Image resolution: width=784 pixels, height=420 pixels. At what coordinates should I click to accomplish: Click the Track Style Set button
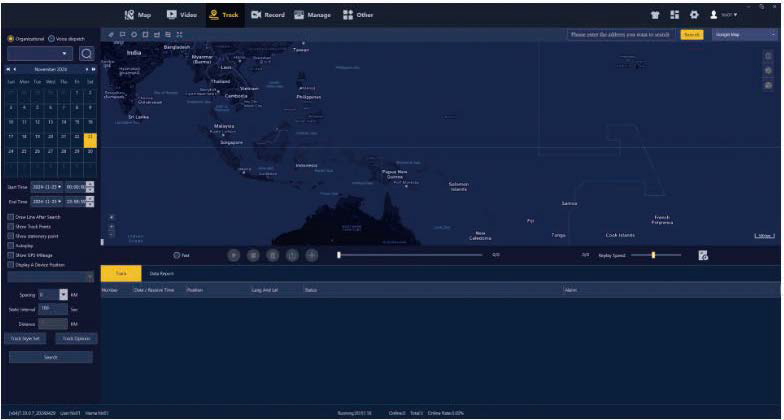pos(27,338)
